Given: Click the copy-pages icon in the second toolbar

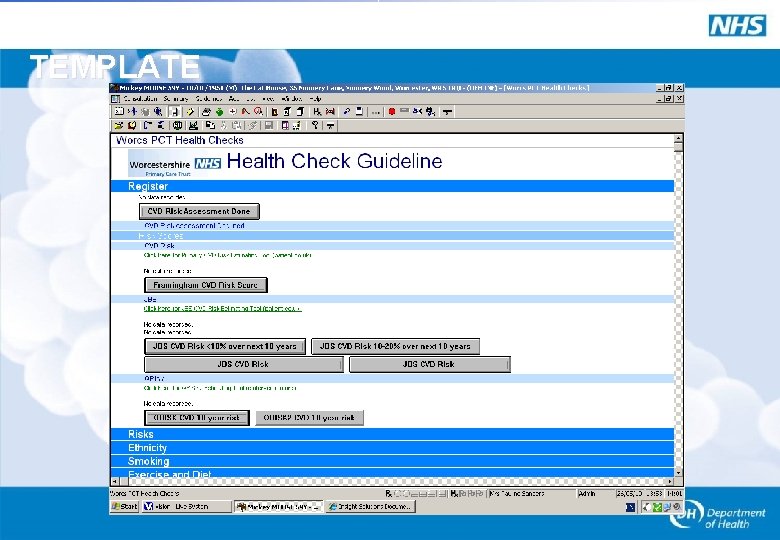Looking at the screenshot, I should (210, 125).
